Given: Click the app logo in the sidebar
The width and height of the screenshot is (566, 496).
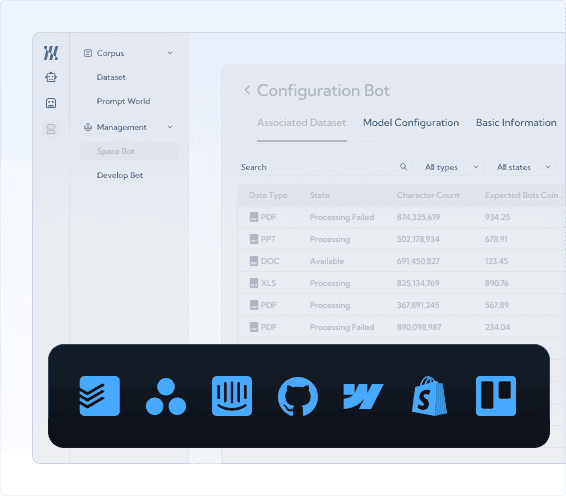Looking at the screenshot, I should click(x=51, y=53).
